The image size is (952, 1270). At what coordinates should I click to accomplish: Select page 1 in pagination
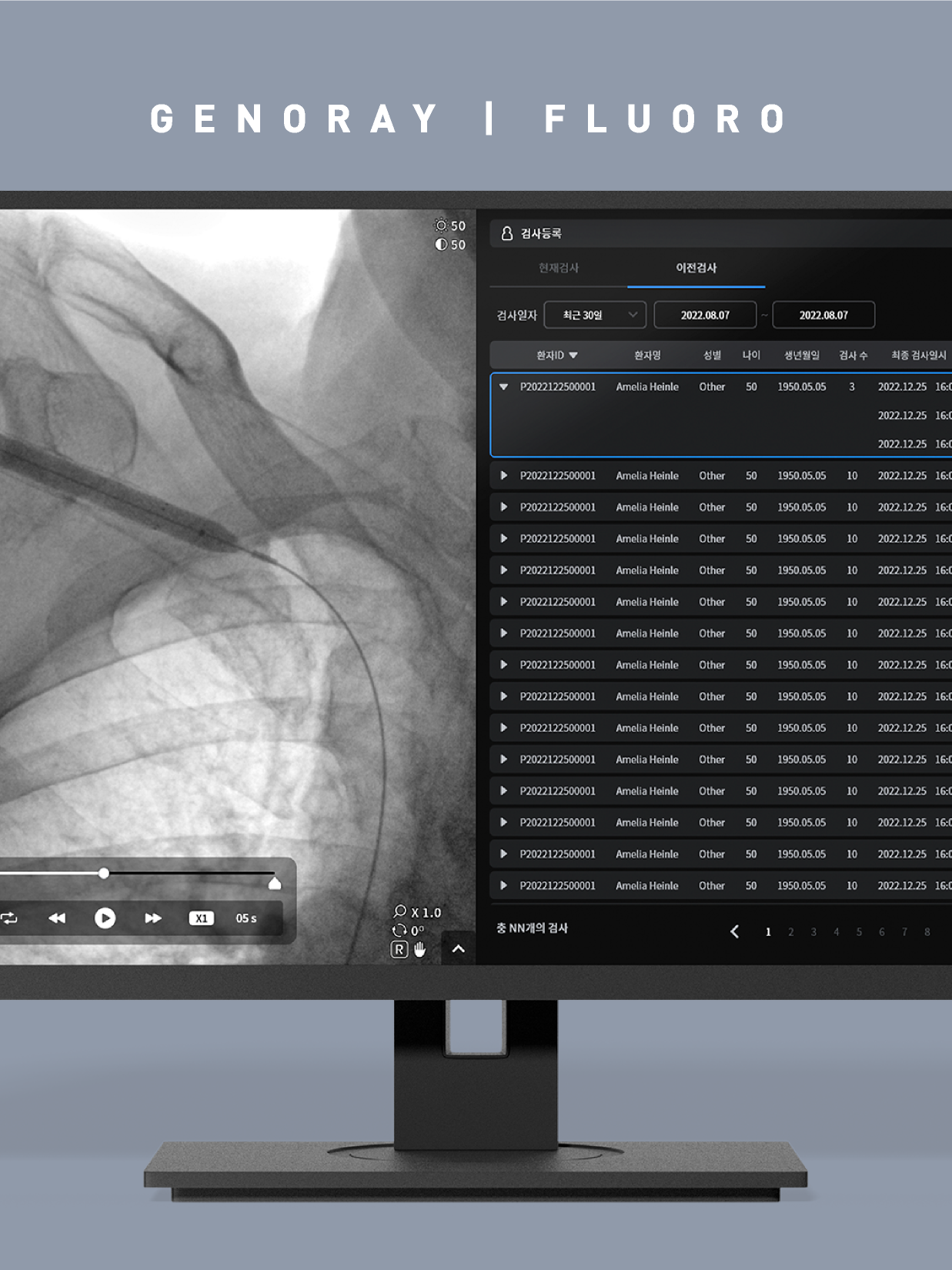(x=768, y=932)
